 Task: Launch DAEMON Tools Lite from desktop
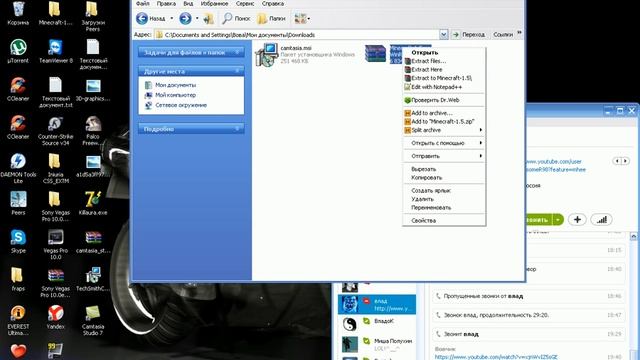click(x=18, y=168)
